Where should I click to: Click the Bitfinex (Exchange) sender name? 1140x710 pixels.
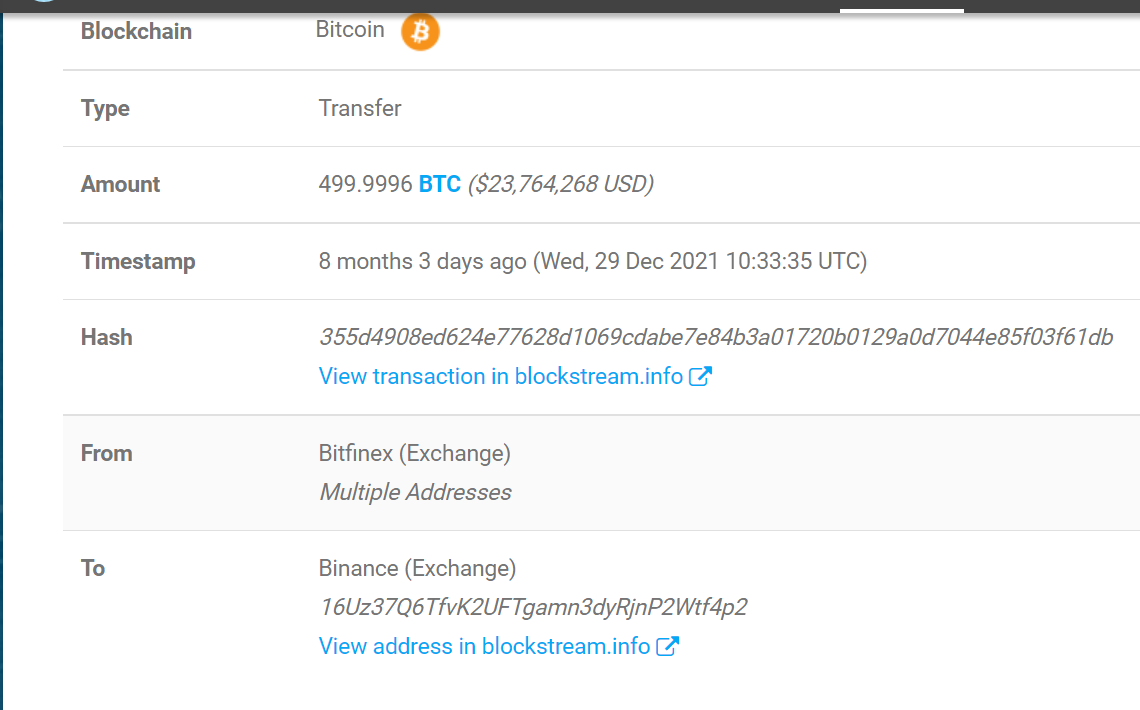click(414, 453)
